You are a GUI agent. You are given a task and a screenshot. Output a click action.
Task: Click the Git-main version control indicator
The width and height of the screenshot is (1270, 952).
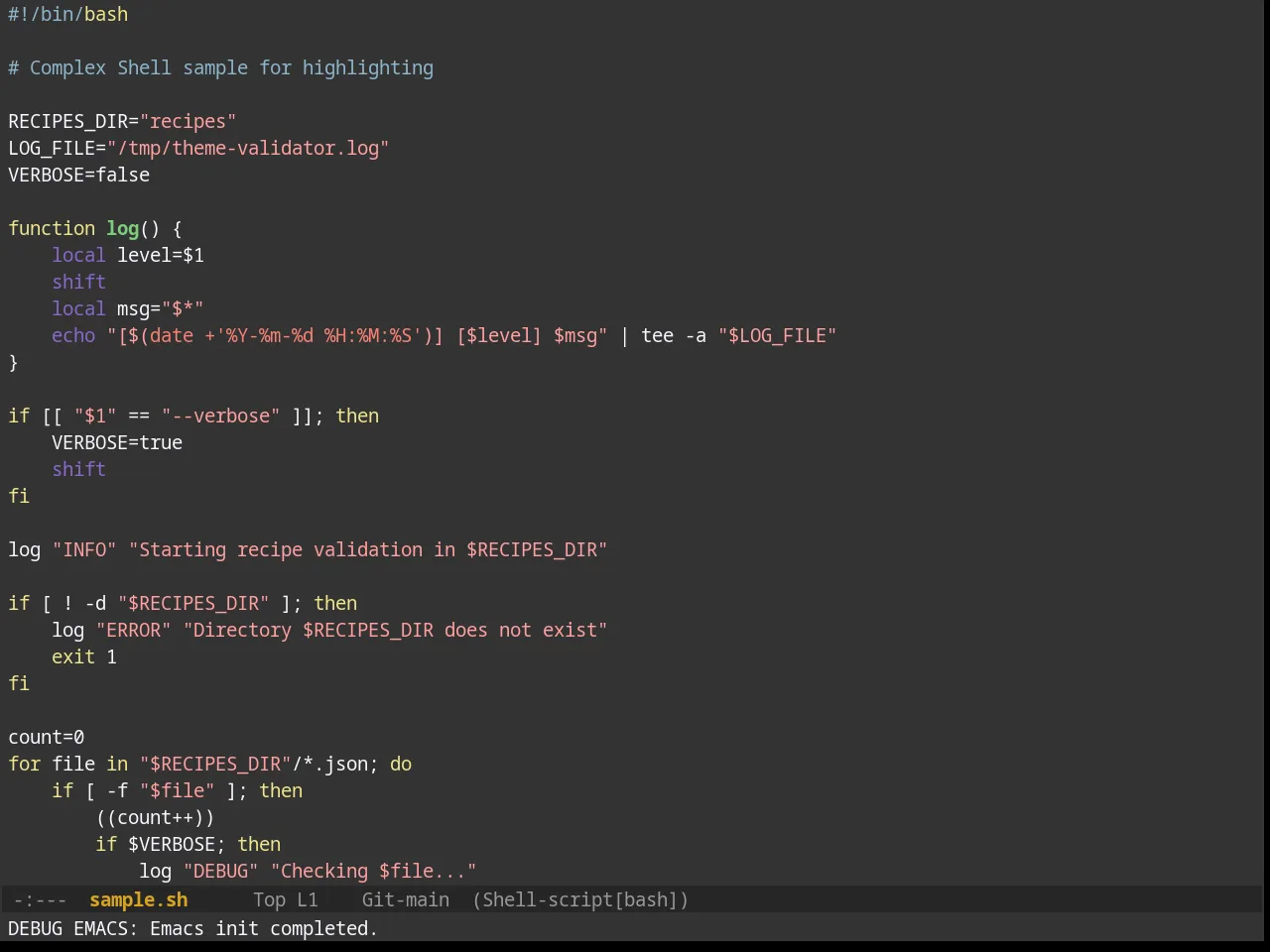(x=405, y=899)
